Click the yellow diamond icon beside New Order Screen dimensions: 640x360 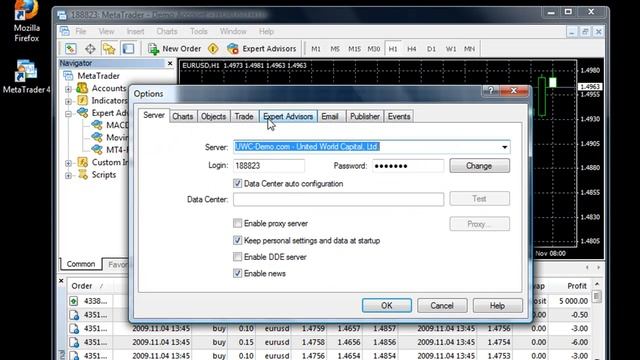click(x=213, y=49)
